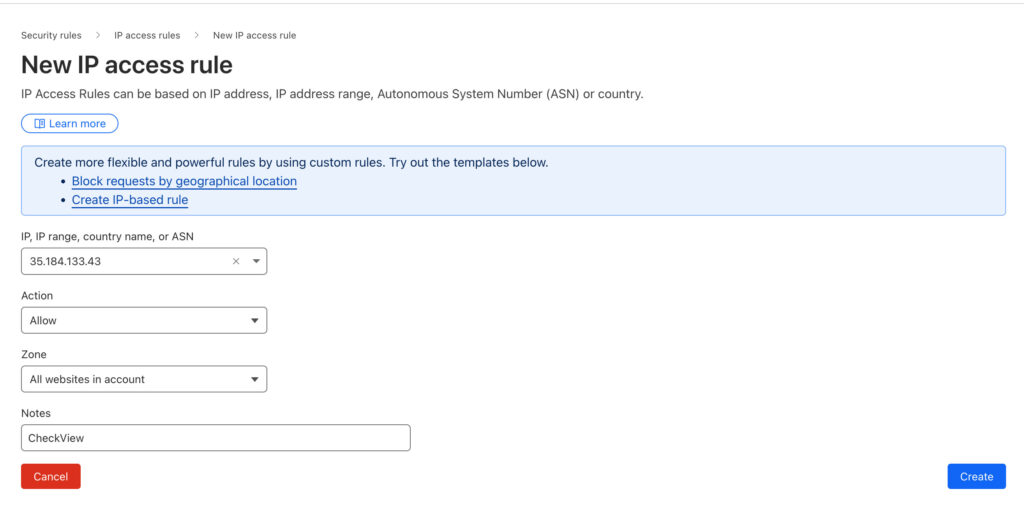Click the Action dropdown's arrow caret
Screen dimensions: 1024x517
[x=256, y=320]
